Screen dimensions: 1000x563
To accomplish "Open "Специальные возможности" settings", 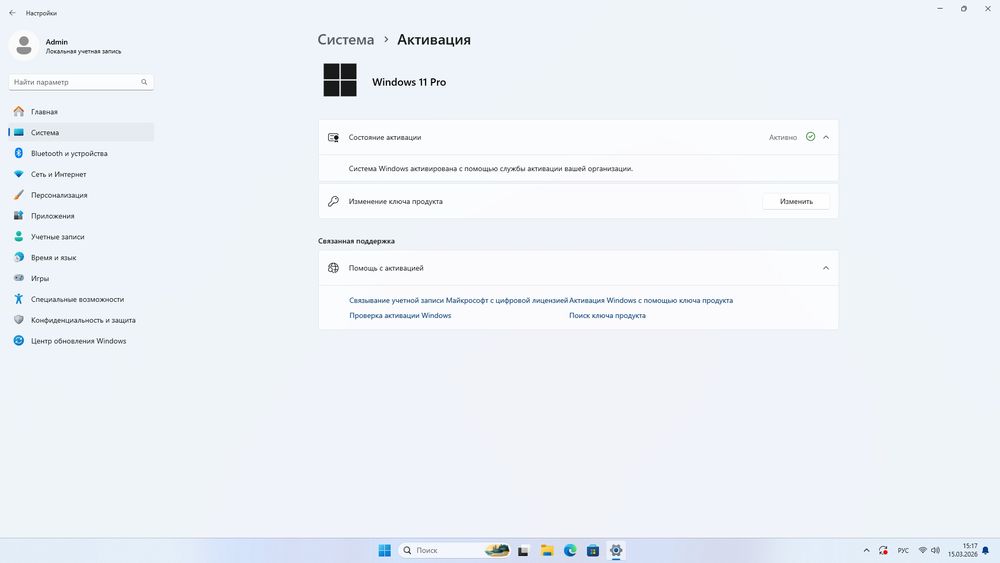I will point(81,299).
